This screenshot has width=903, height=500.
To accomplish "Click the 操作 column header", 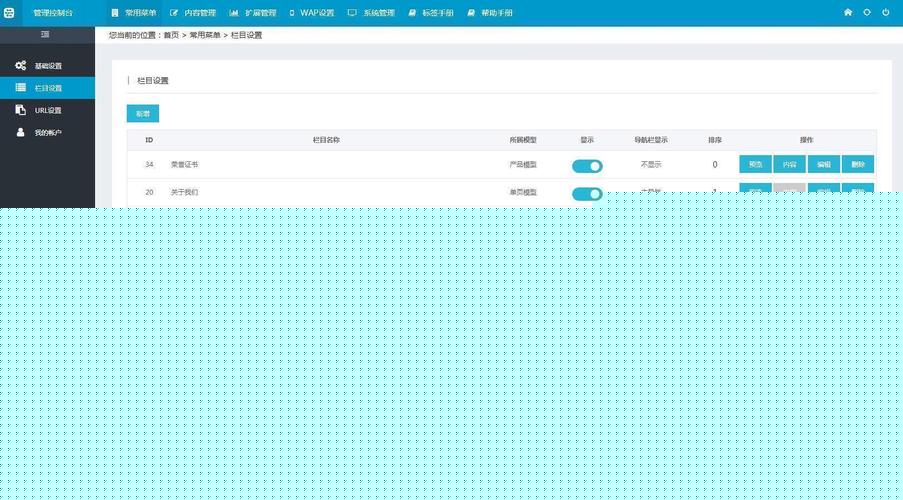I will point(806,139).
